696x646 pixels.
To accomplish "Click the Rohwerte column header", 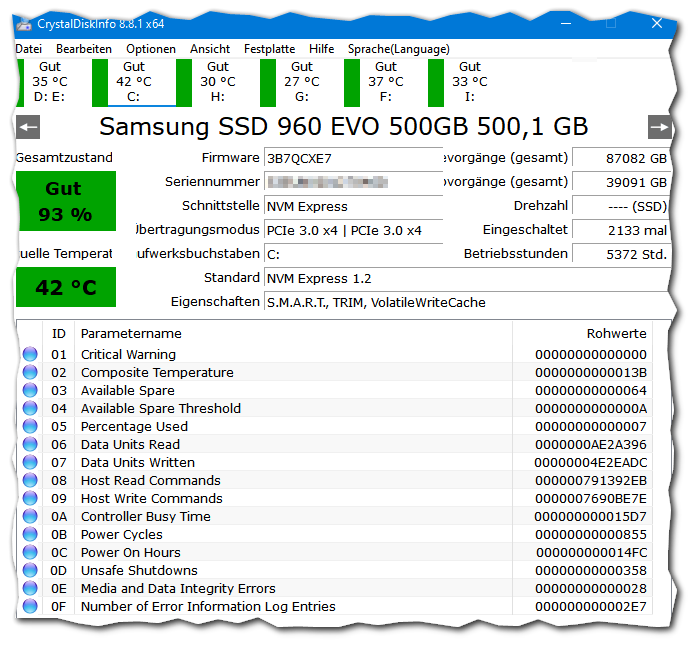I will (582, 333).
